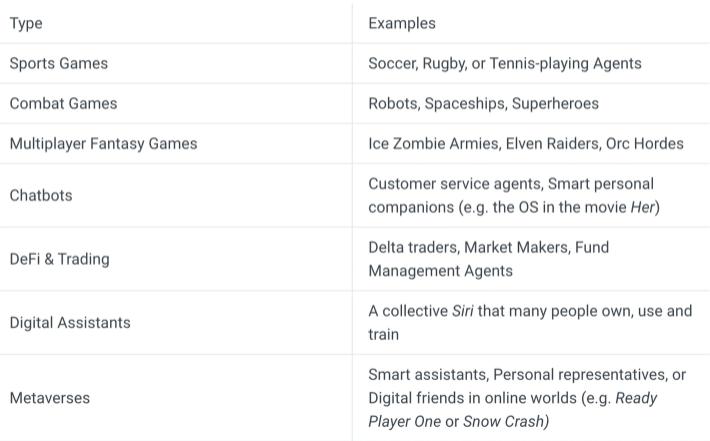The height and width of the screenshot is (441, 710).
Task: Click the Robots, Spaceships, Superheroes cell
Action: click(483, 103)
